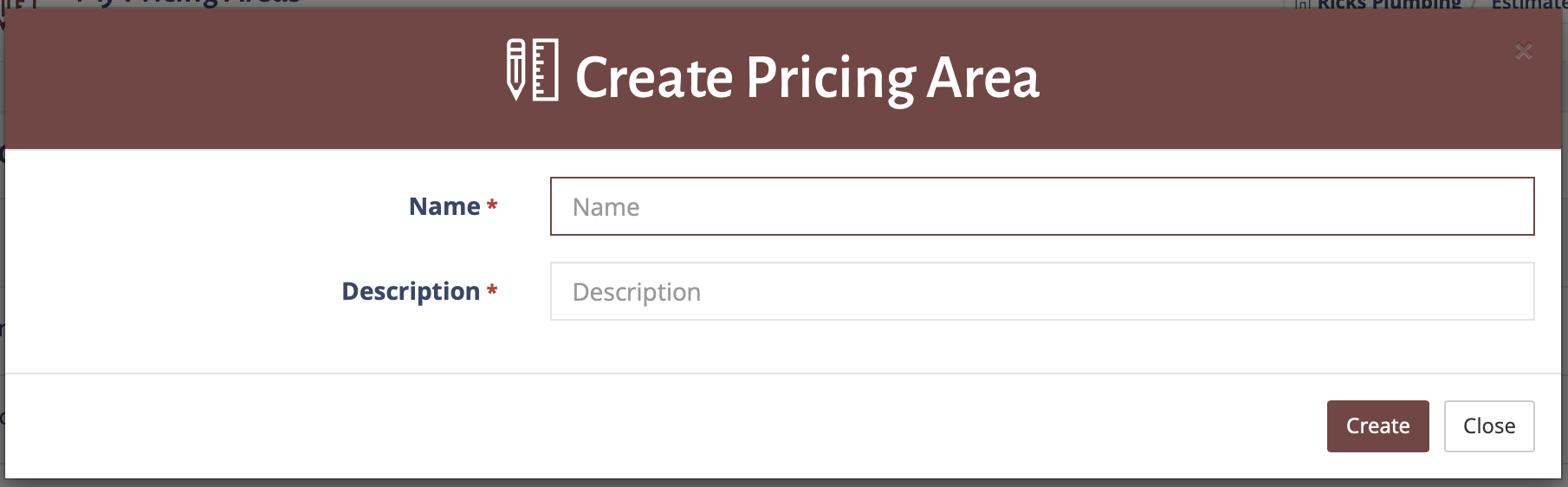Screen dimensions: 1568x487
Task: Click the red asterisk next to Name
Action: pyautogui.click(x=492, y=205)
